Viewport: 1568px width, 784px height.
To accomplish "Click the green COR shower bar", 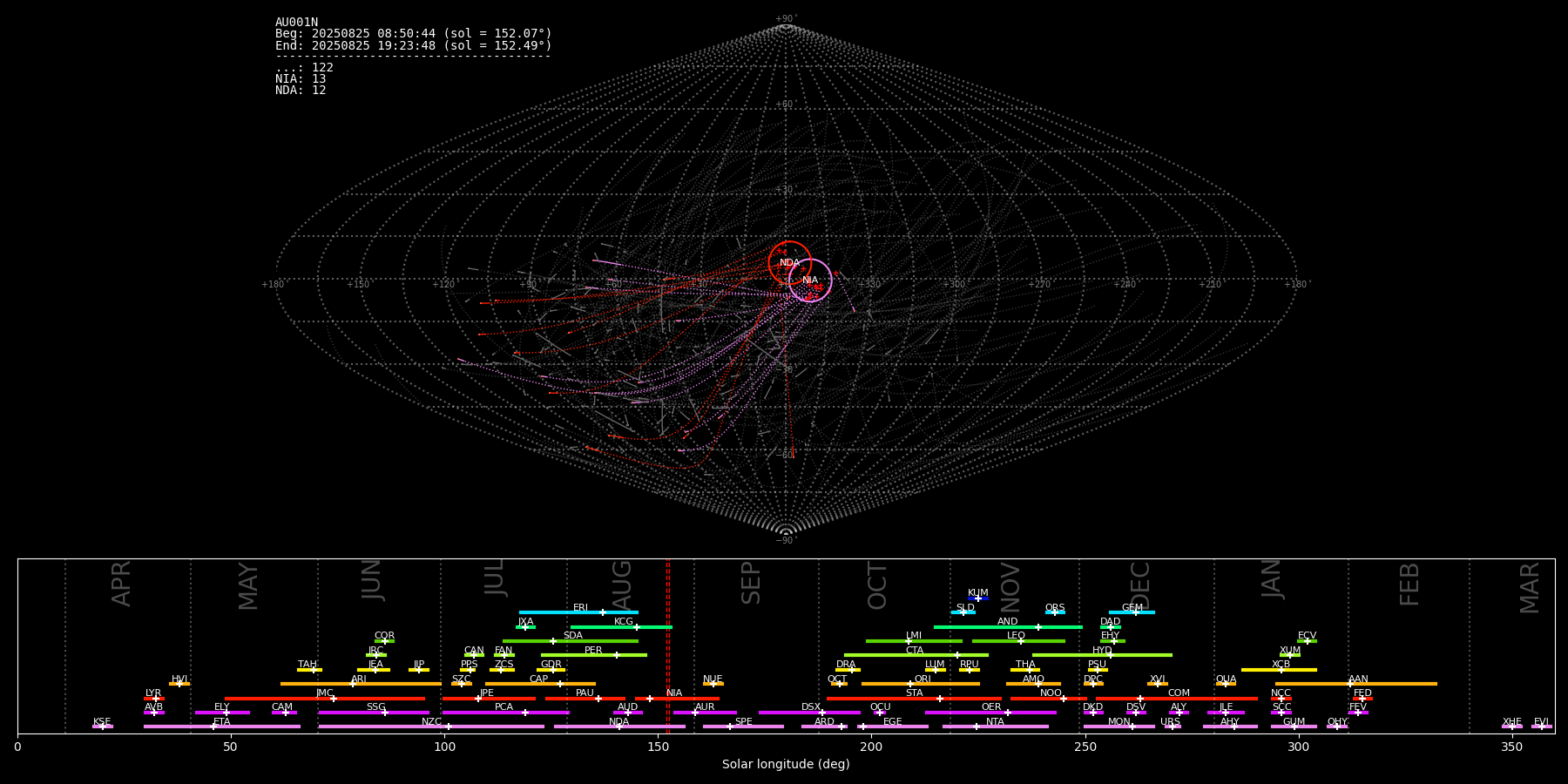I will click(x=384, y=641).
